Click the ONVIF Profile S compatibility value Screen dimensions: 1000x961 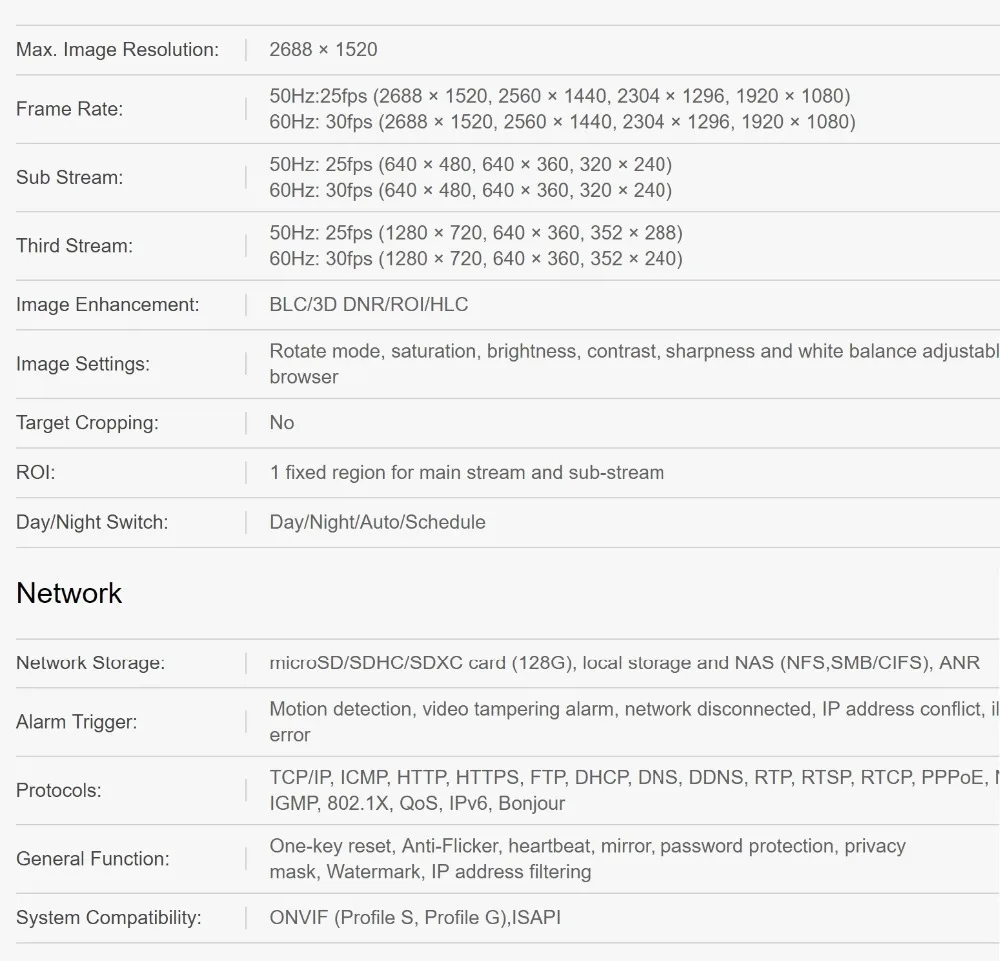coord(415,918)
